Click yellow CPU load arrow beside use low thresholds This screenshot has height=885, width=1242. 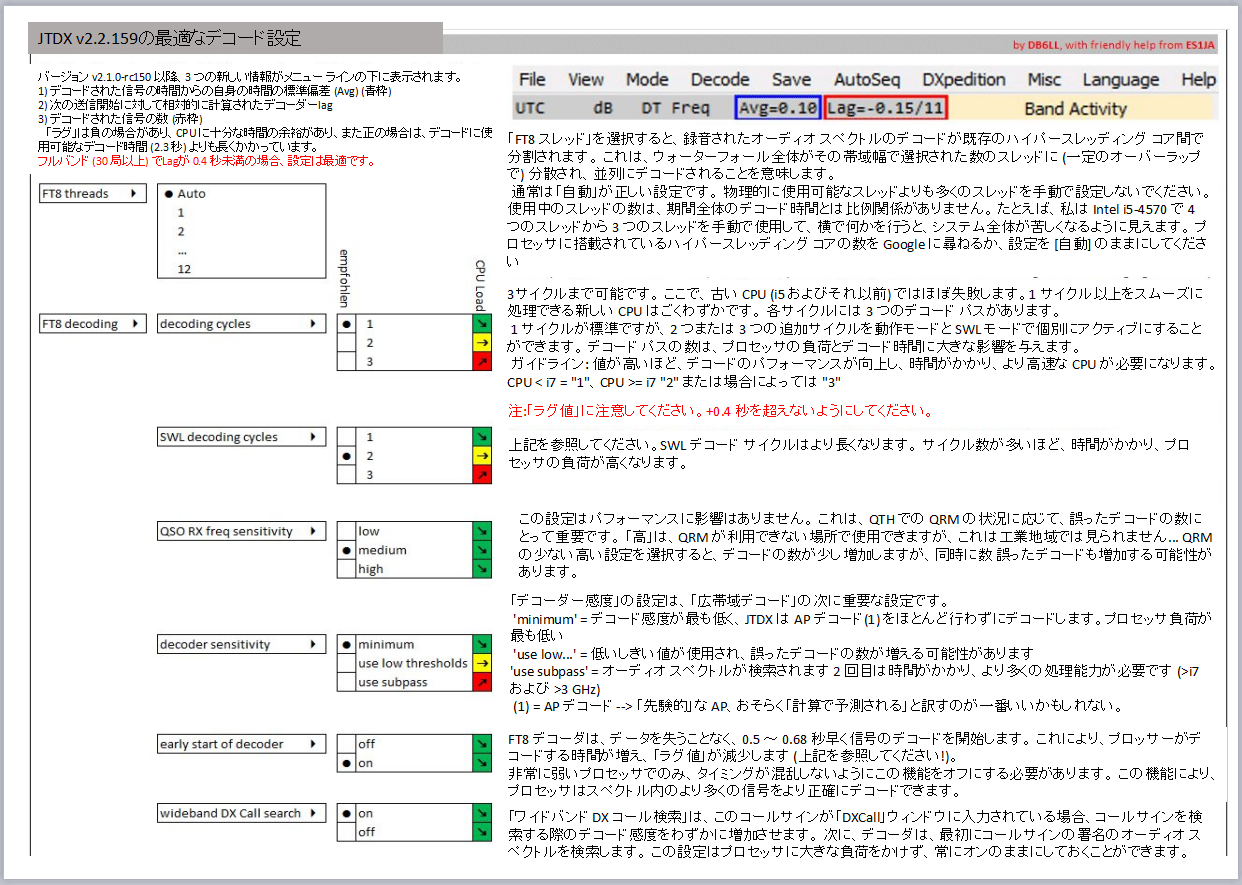[482, 663]
